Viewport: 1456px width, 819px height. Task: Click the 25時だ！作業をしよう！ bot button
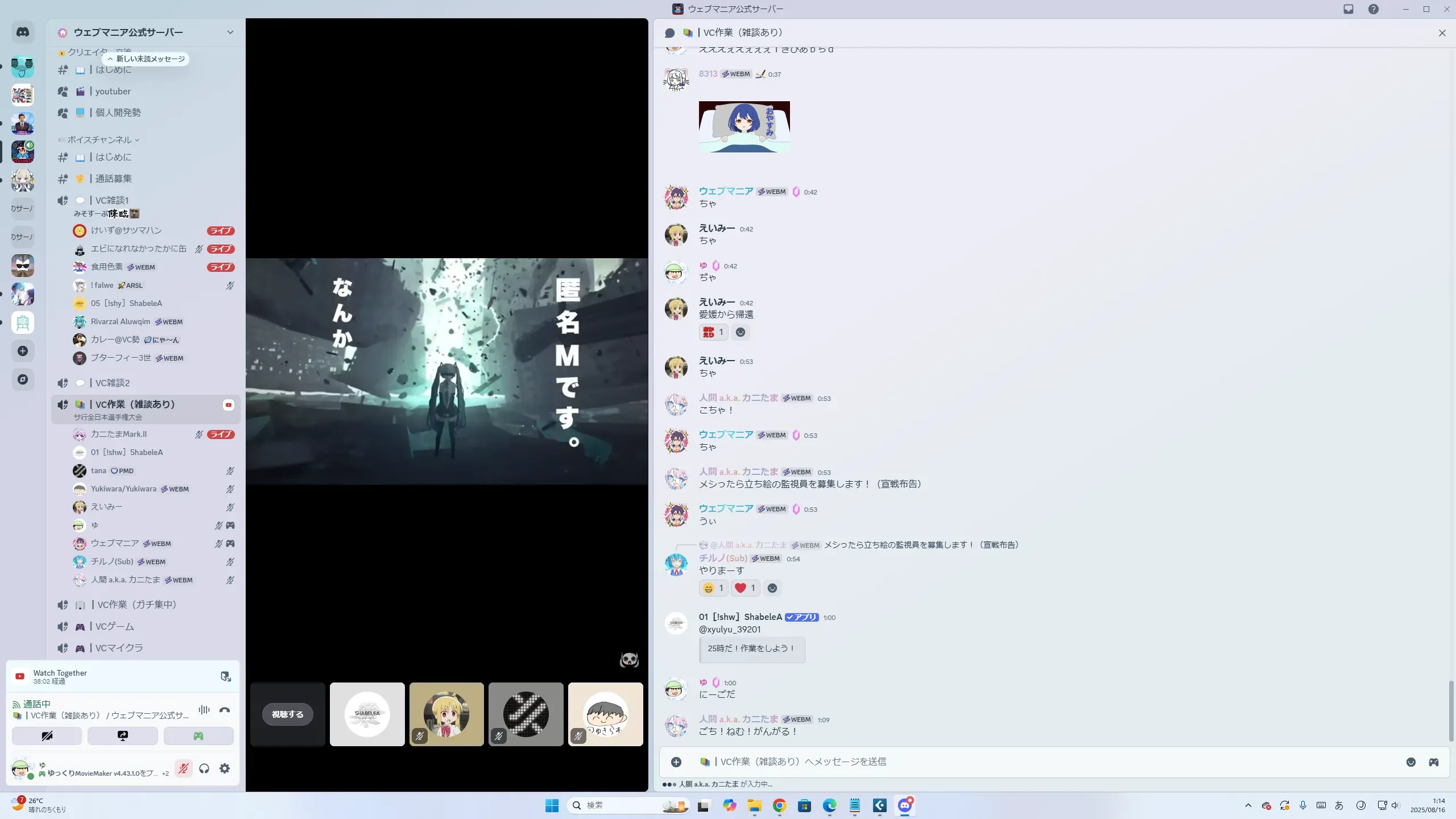[x=751, y=648]
